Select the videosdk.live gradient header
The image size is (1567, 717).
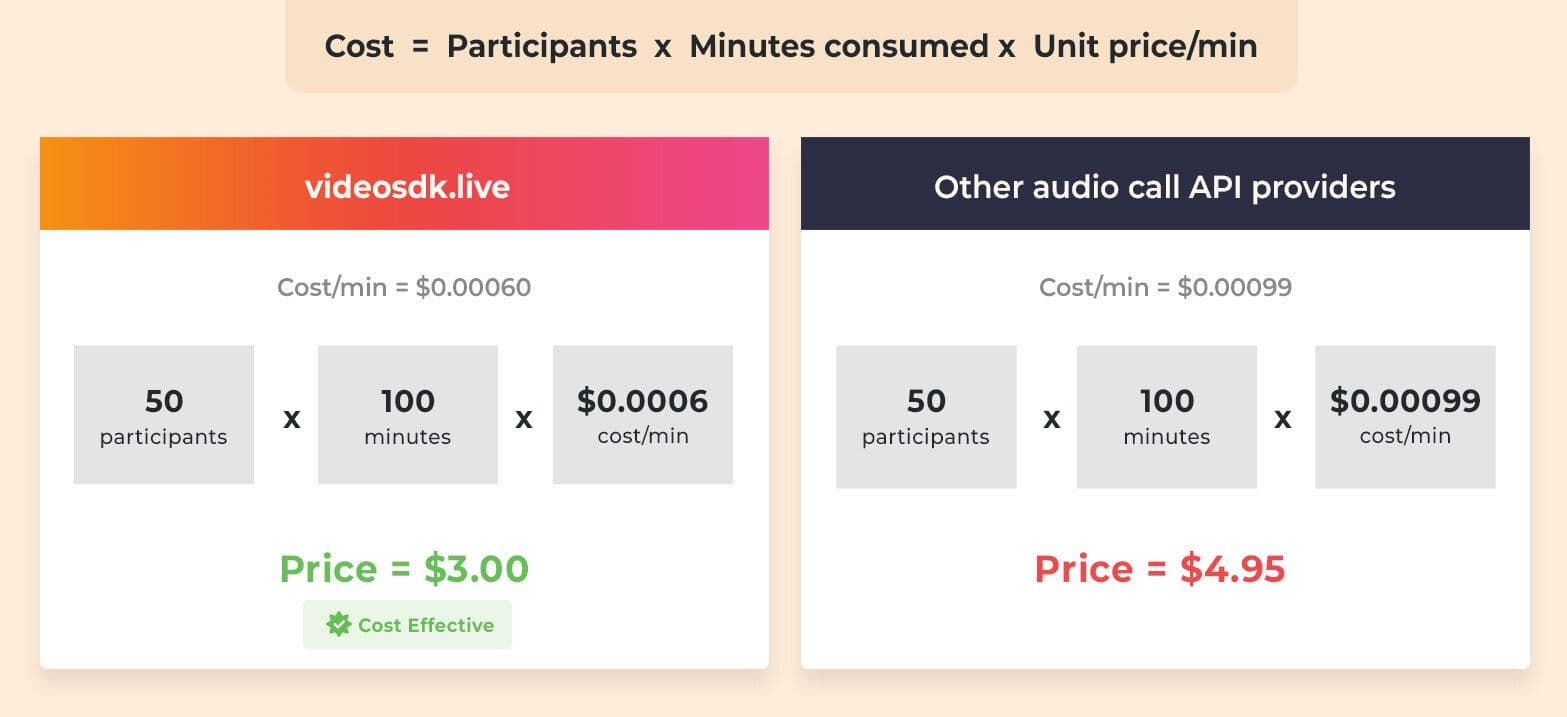coord(404,184)
